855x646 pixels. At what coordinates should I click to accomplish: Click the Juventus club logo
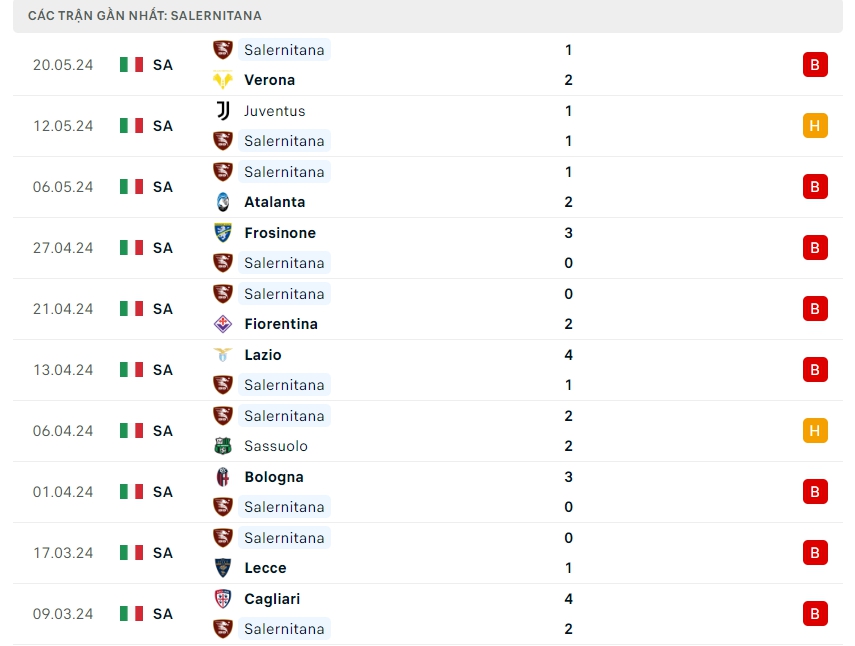(x=222, y=111)
